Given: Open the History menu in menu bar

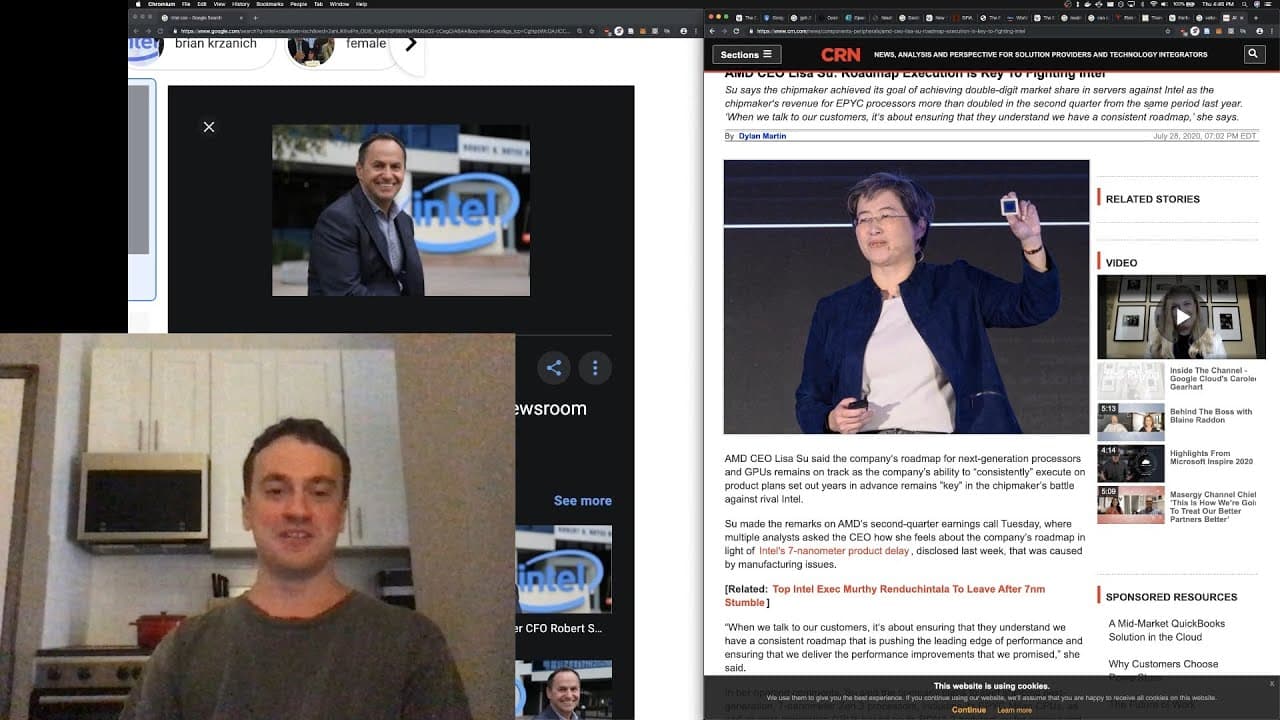Looking at the screenshot, I should point(240,4).
